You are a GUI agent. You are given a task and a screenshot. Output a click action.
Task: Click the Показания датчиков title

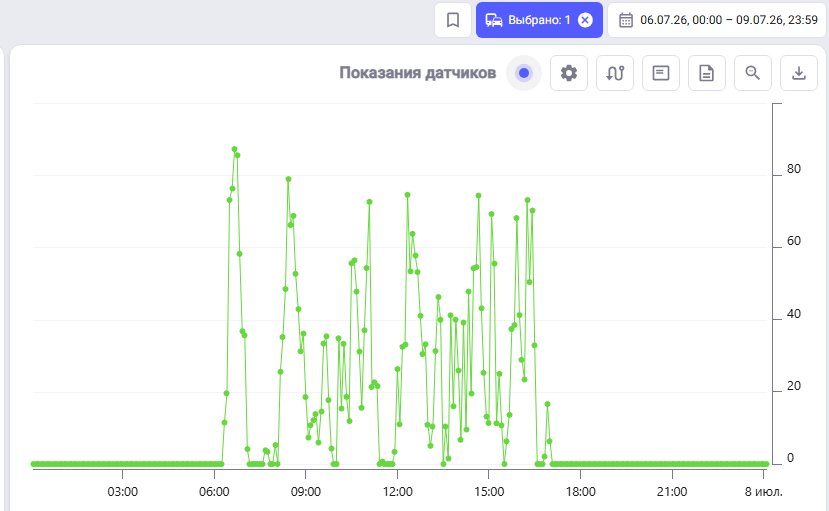418,73
